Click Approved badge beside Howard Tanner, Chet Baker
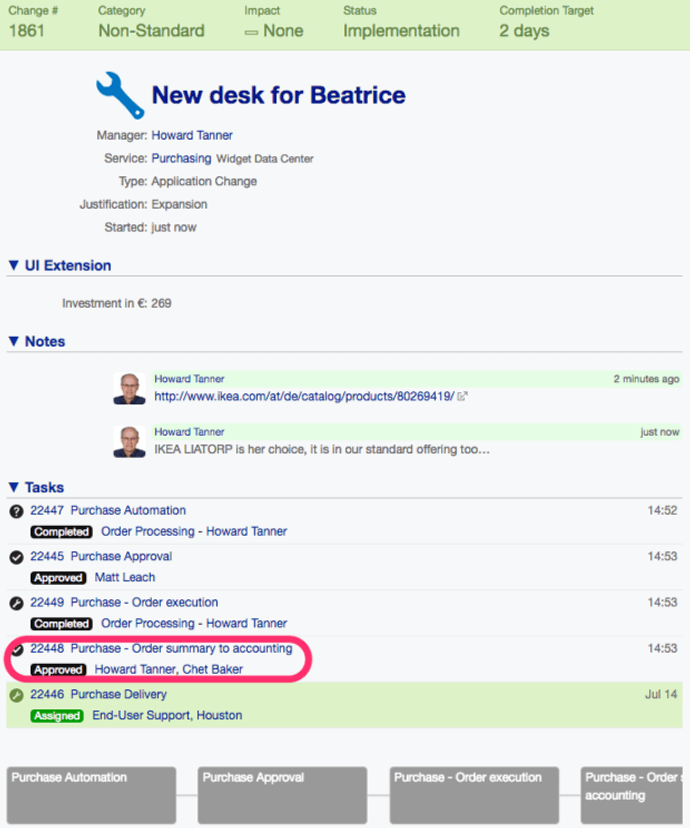Viewport: 690px width, 828px height. 58,670
